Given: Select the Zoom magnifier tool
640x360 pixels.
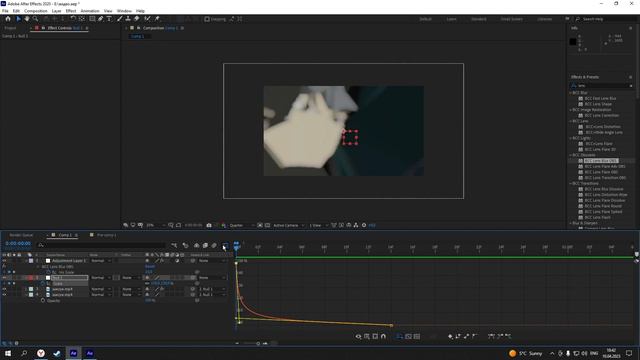Looking at the screenshot, I should coord(36,19).
